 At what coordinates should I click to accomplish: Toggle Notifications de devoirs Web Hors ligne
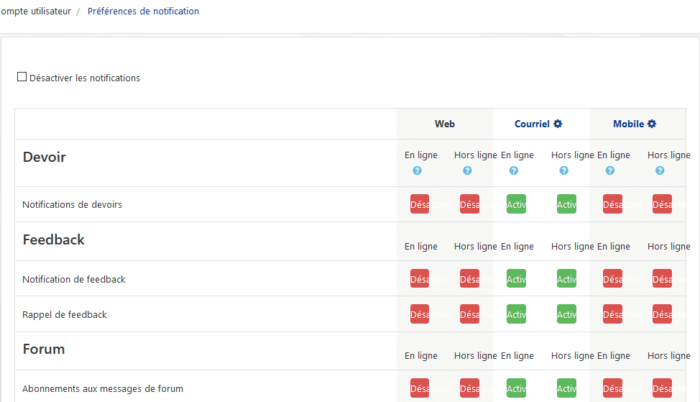[470, 204]
